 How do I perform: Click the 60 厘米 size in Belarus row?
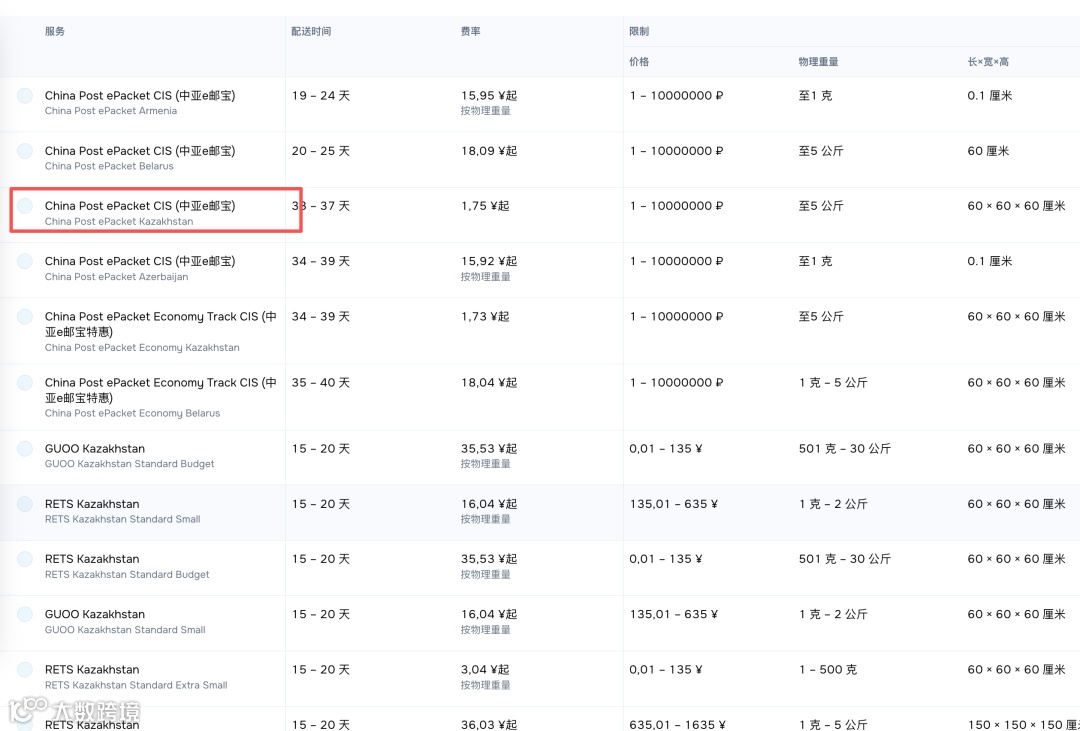coord(988,151)
